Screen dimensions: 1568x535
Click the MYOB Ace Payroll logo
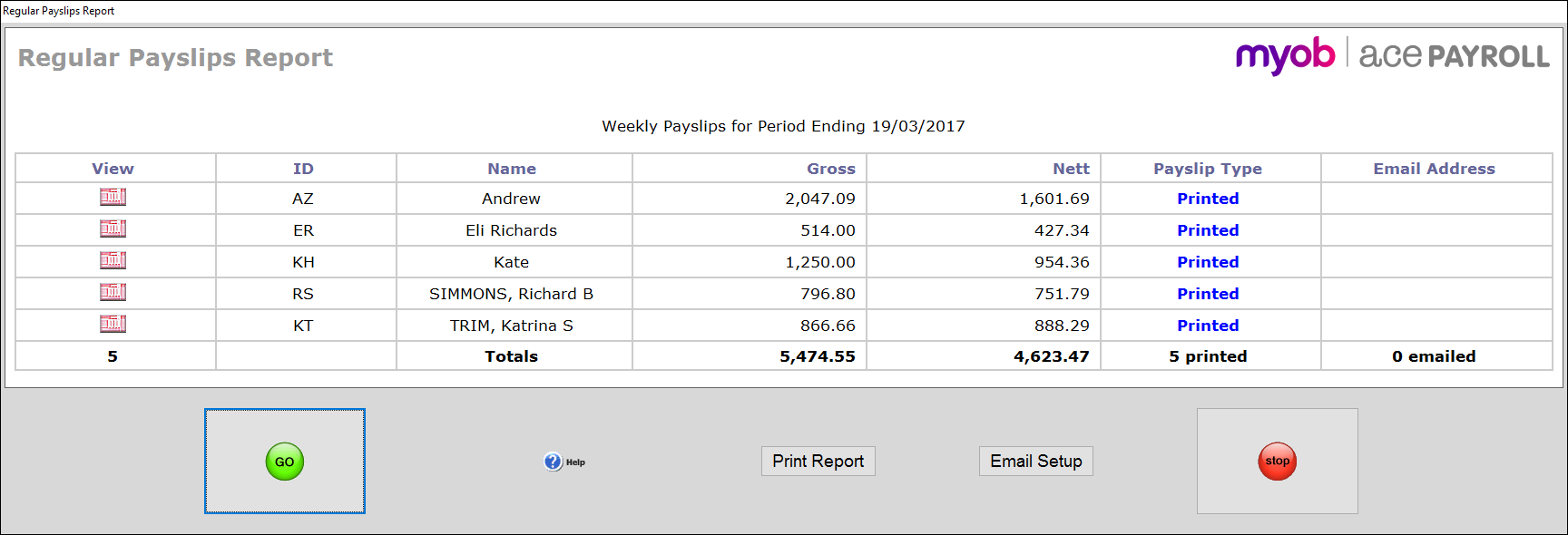[x=1392, y=56]
